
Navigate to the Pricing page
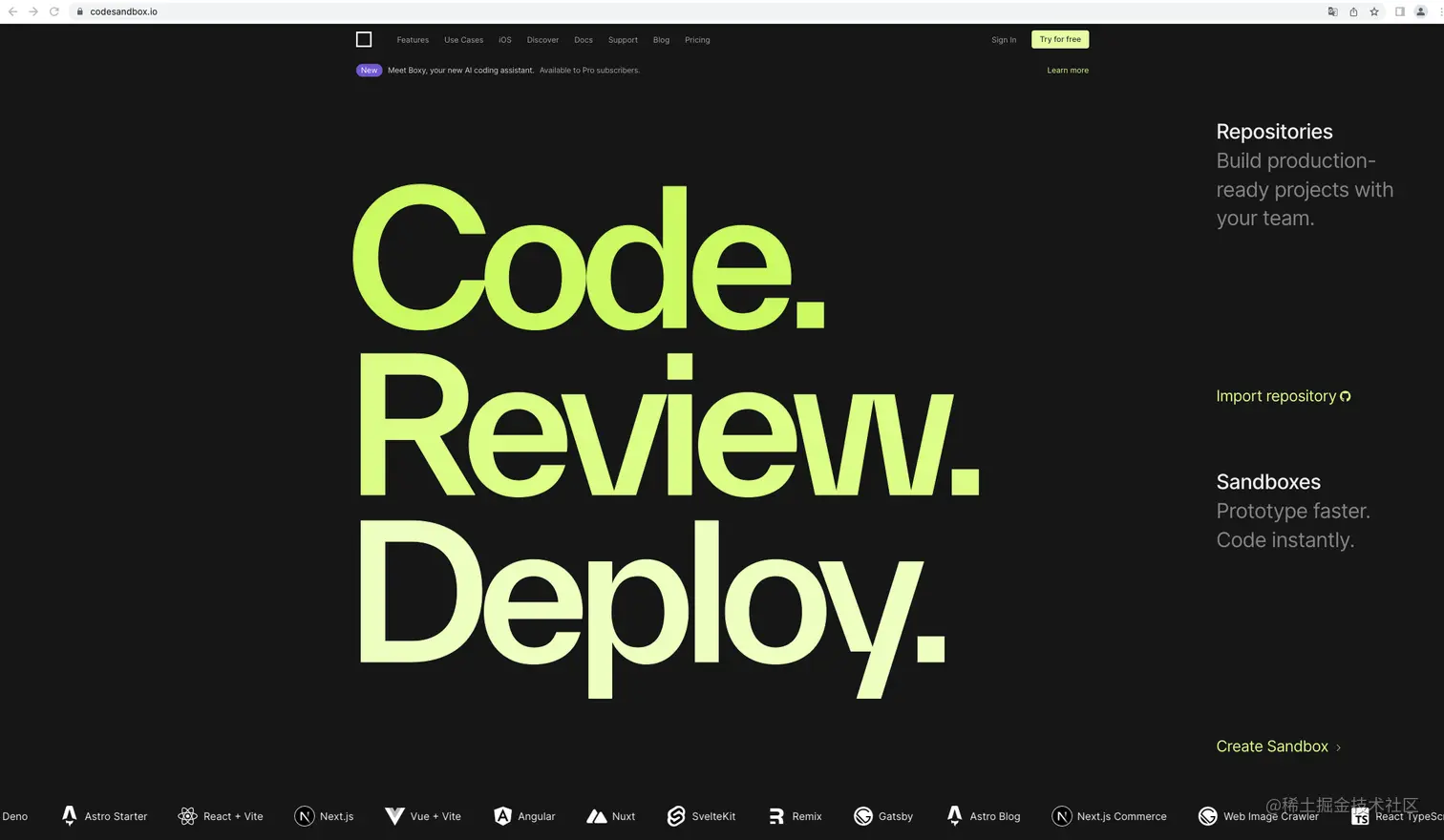(x=697, y=40)
